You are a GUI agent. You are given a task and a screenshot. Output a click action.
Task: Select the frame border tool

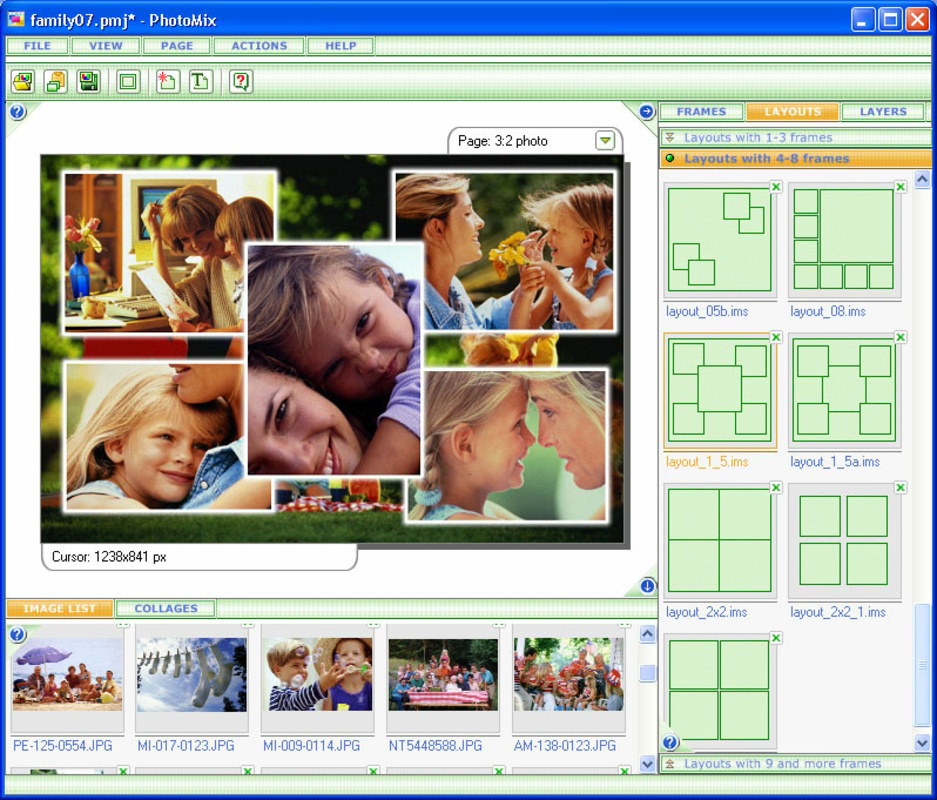click(x=129, y=81)
